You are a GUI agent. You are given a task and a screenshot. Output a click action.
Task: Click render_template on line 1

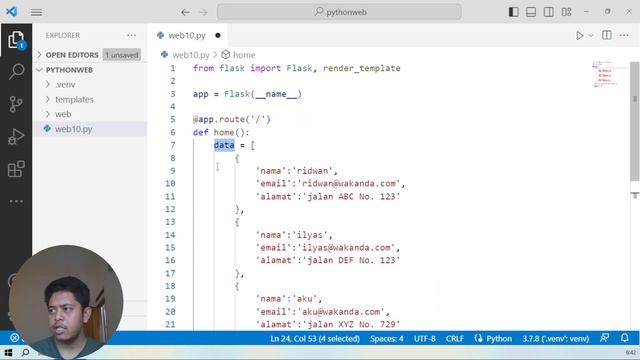pyautogui.click(x=362, y=68)
